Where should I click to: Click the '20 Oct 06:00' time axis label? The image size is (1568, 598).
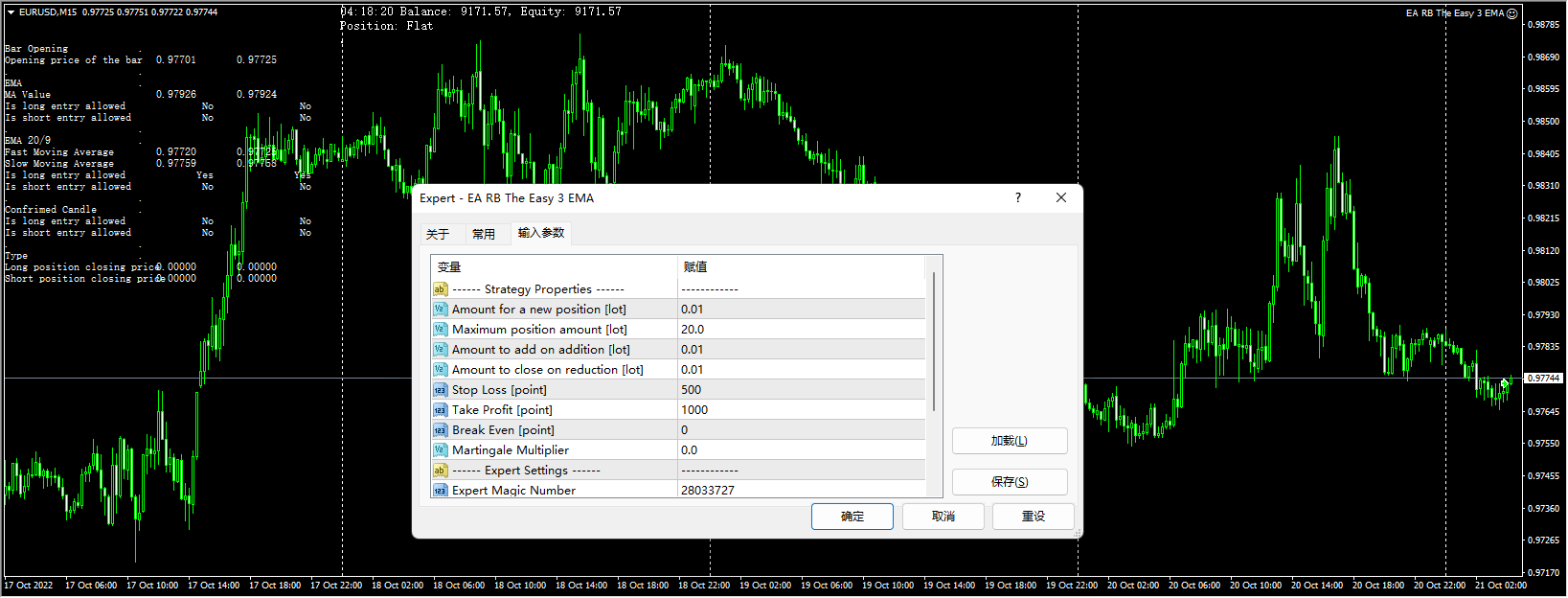pos(1194,586)
